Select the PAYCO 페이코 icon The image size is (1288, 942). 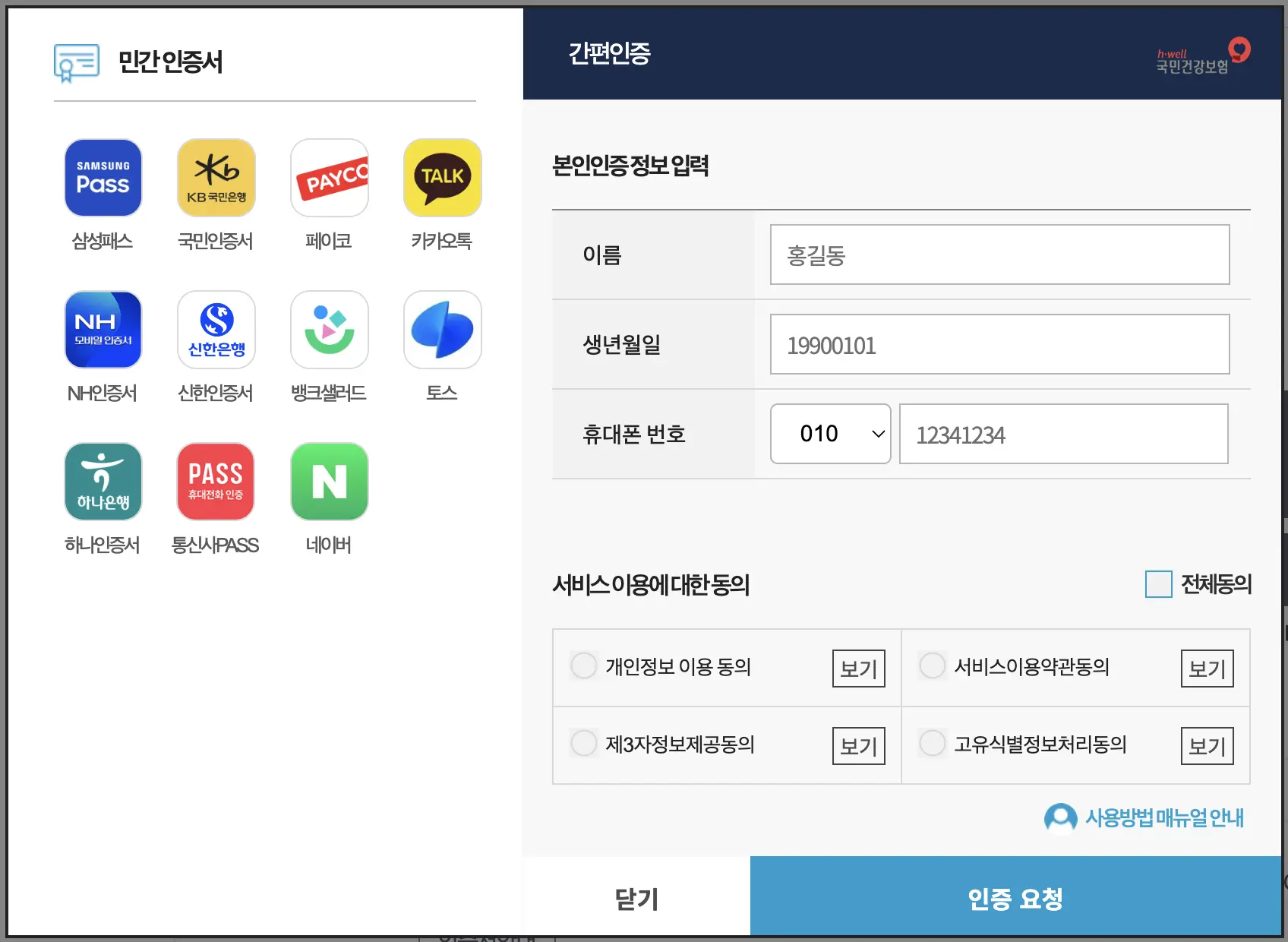tap(330, 178)
